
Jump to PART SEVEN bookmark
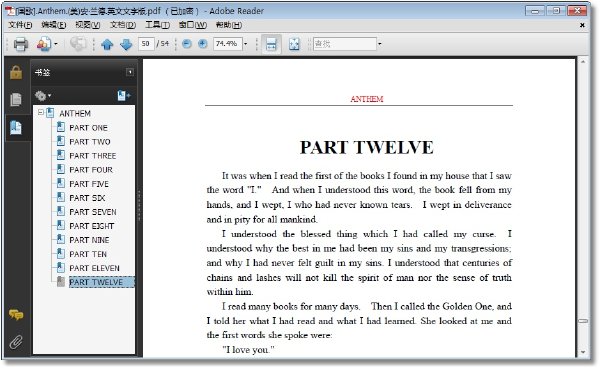pyautogui.click(x=93, y=212)
